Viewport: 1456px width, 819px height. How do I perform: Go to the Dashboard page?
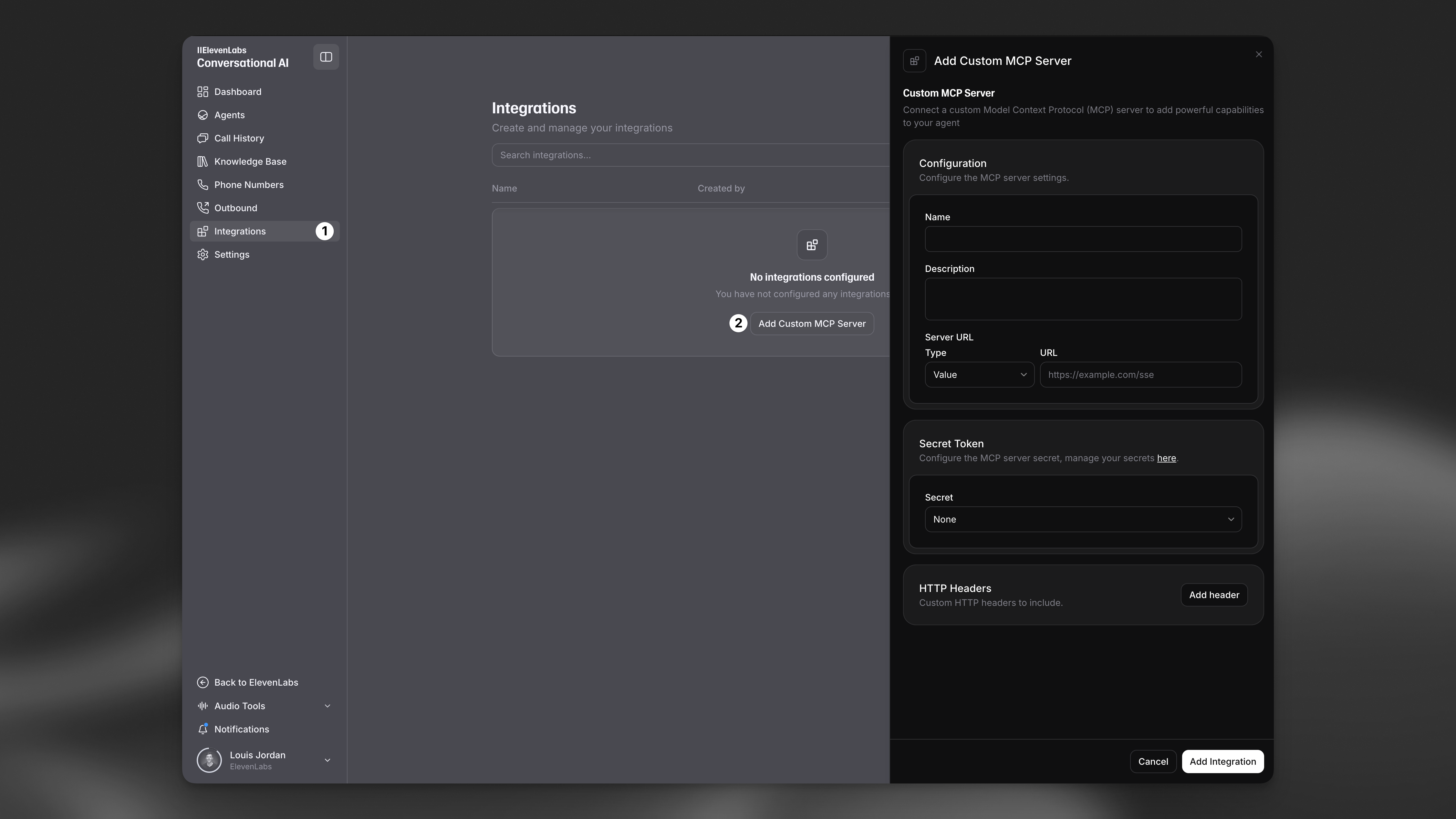237,92
